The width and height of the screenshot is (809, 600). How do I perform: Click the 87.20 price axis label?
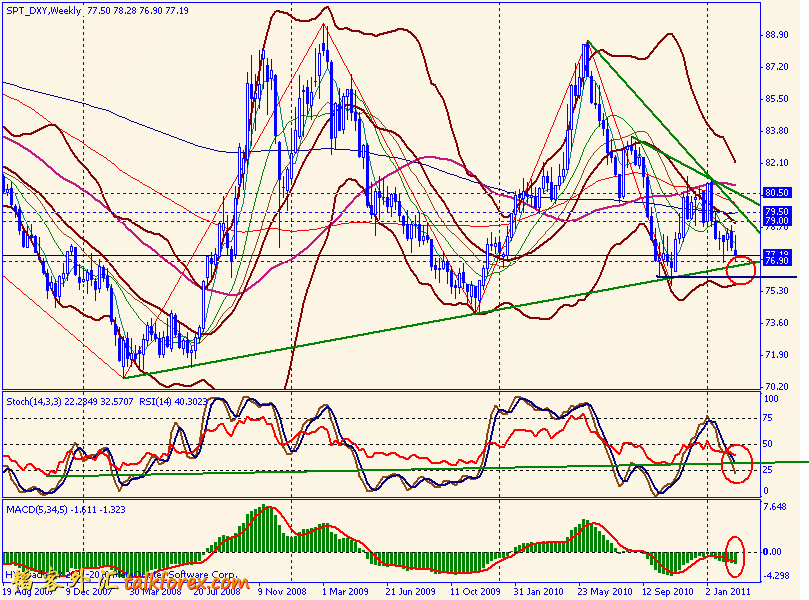point(776,67)
